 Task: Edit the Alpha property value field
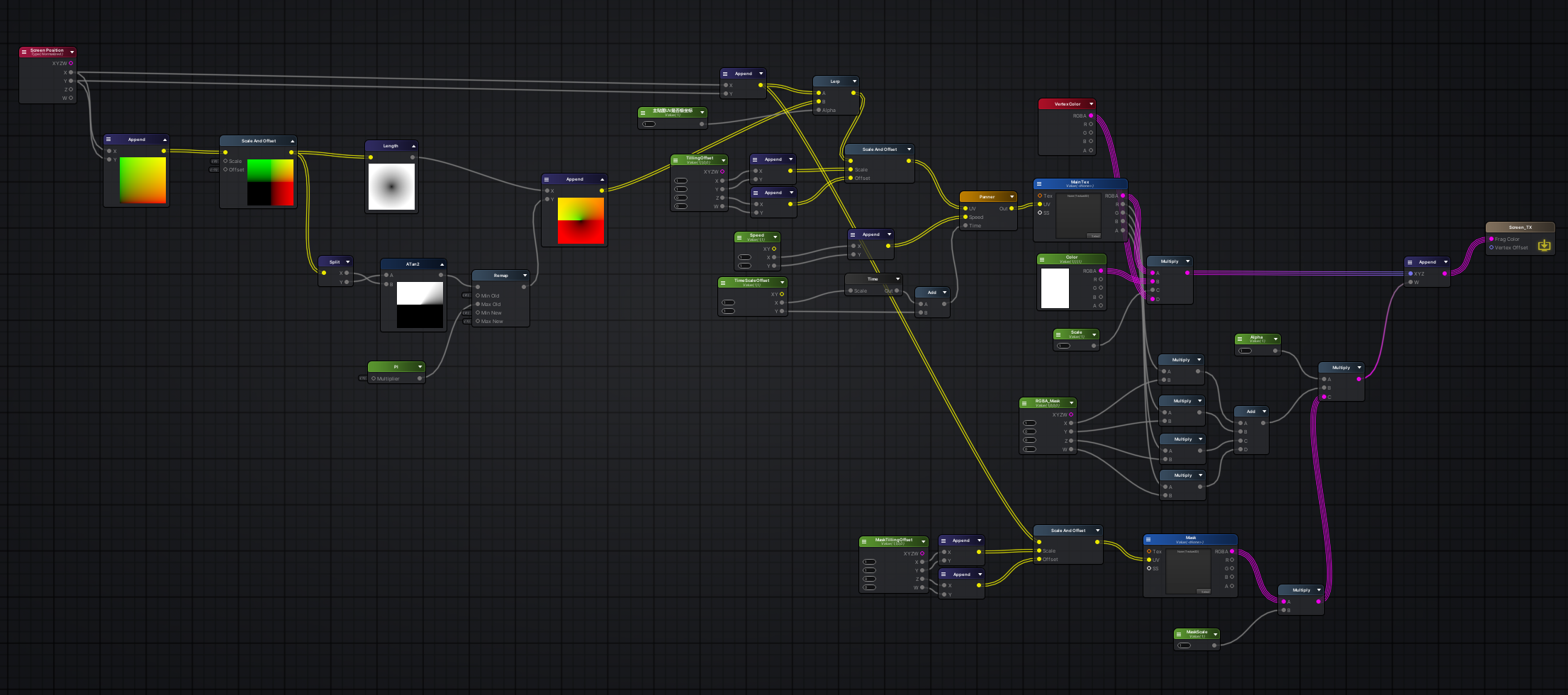(x=1245, y=351)
